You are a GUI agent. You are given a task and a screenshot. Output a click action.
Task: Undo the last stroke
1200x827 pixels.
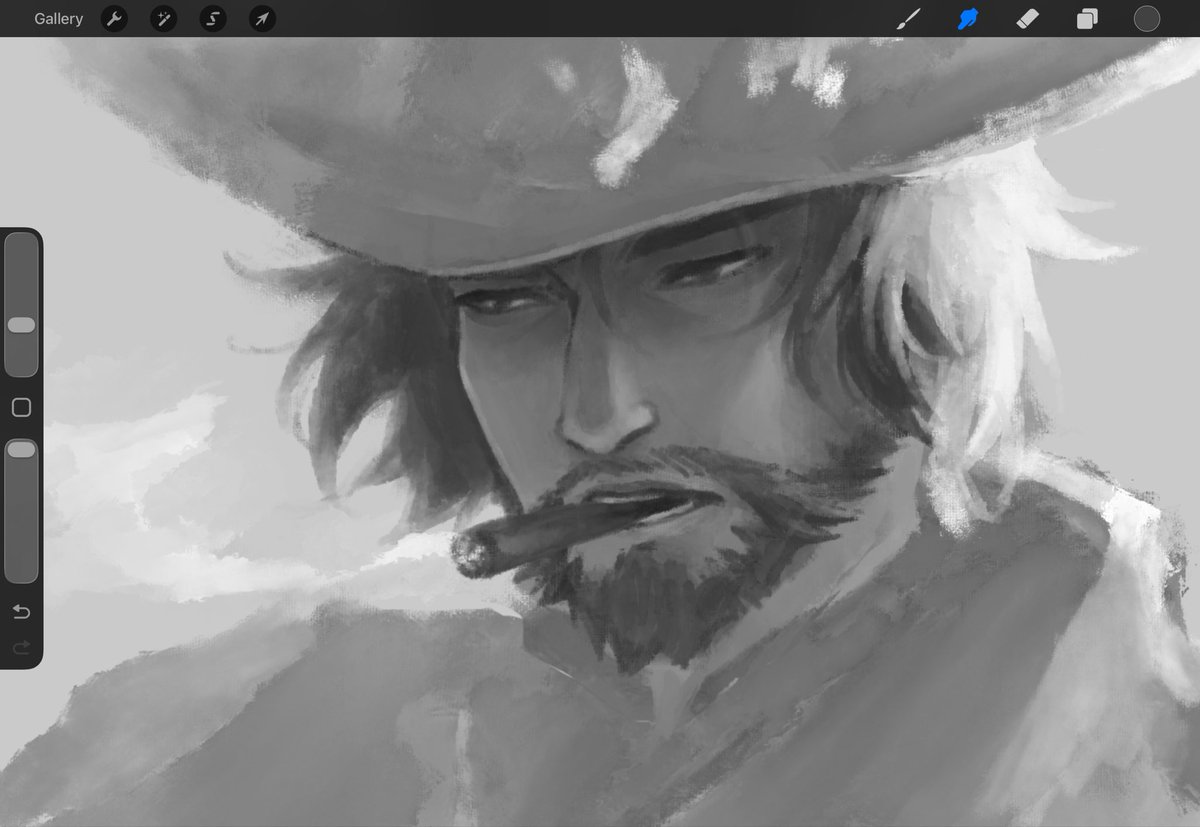(21, 612)
